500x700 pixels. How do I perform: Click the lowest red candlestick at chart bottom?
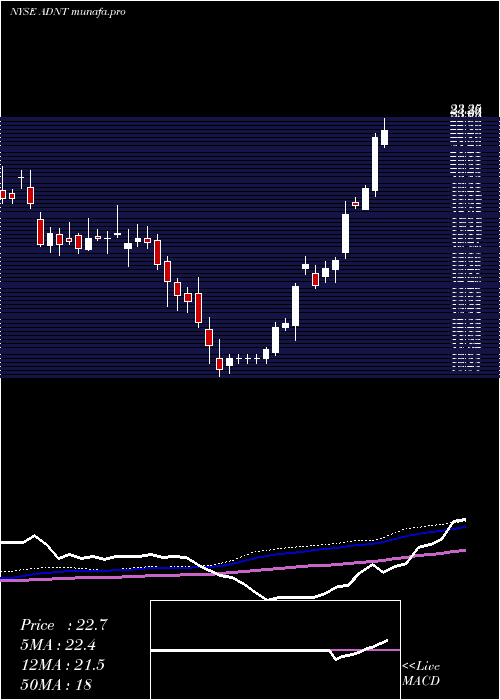[219, 358]
